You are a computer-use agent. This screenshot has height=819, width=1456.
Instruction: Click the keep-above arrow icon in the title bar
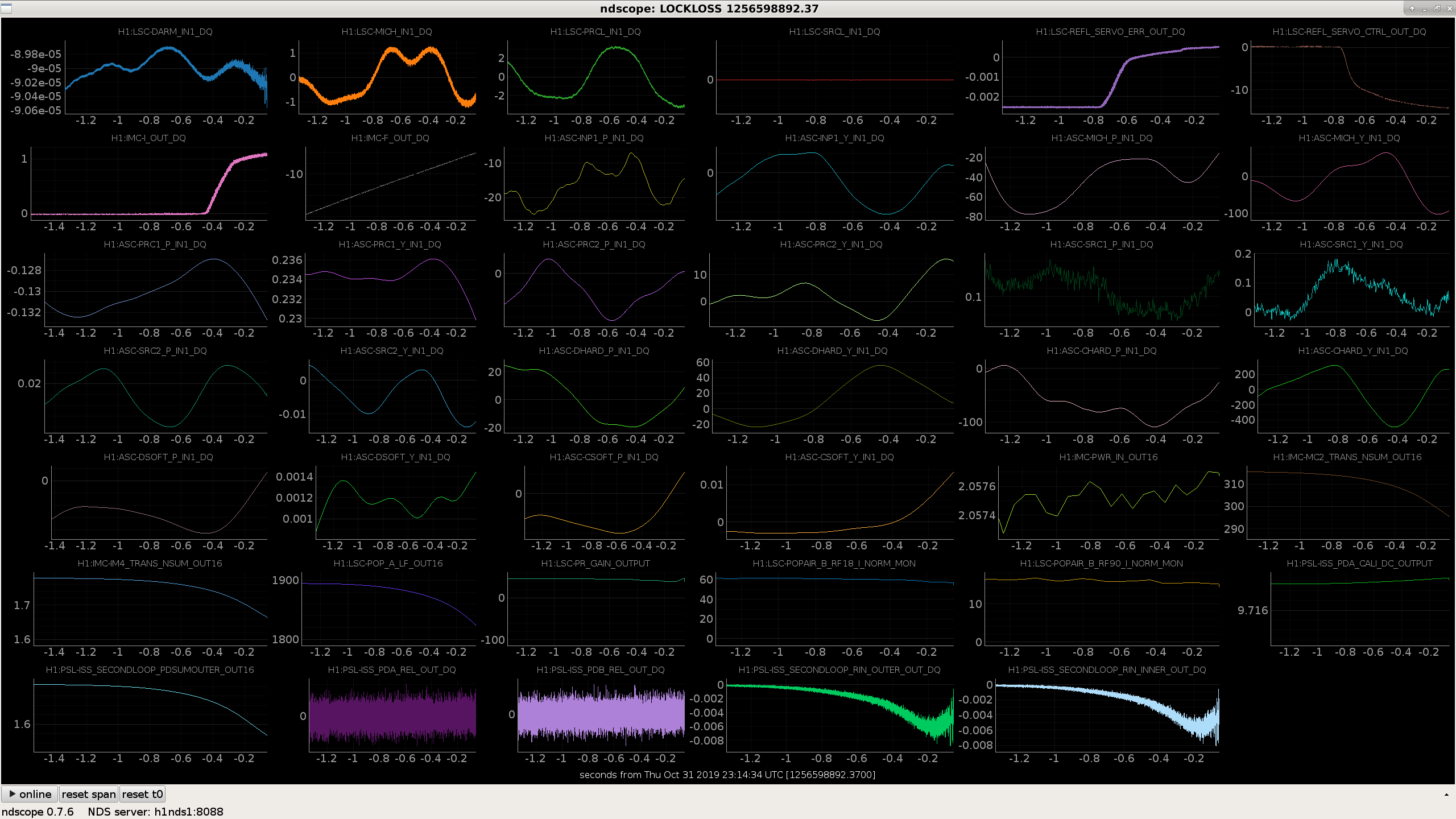pyautogui.click(x=1412, y=9)
